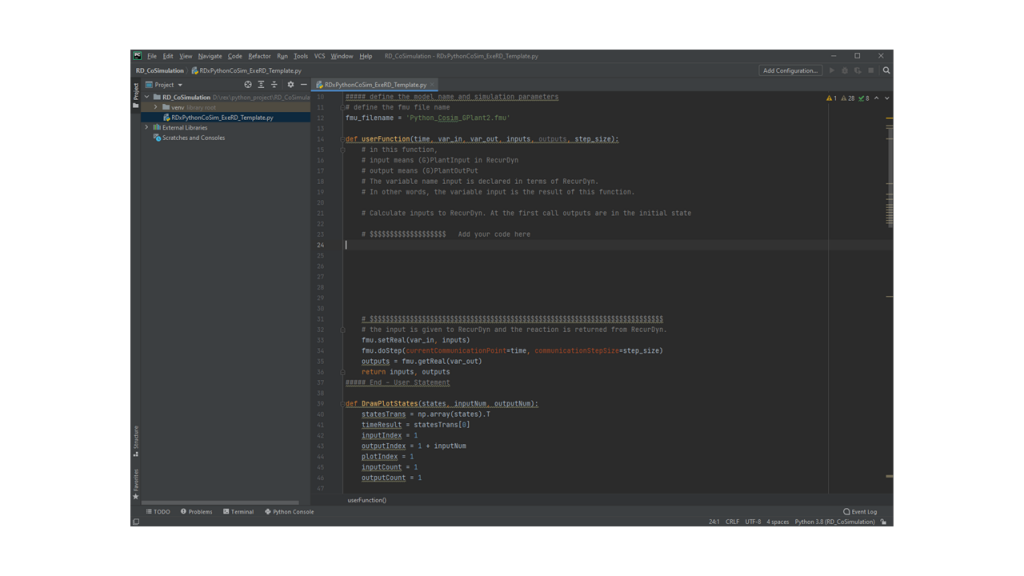This screenshot has height=576, width=1024.
Task: Open the Refactor menu
Action: click(259, 56)
